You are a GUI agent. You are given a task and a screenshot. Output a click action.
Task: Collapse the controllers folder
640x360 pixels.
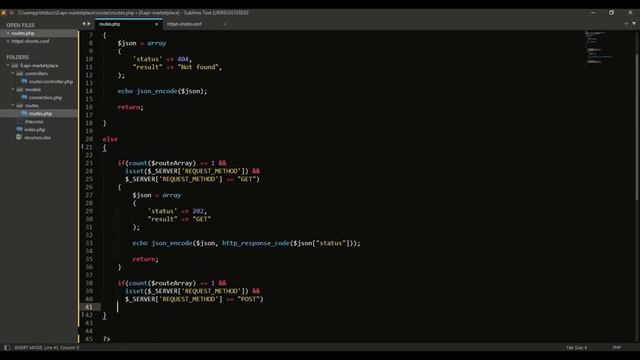[13, 73]
